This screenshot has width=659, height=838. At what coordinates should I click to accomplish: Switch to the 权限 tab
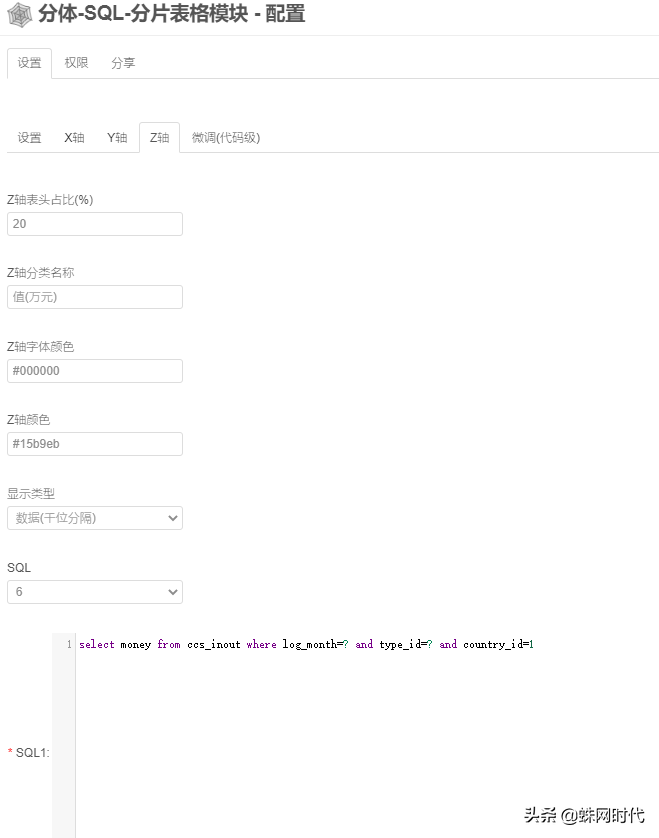pos(76,63)
